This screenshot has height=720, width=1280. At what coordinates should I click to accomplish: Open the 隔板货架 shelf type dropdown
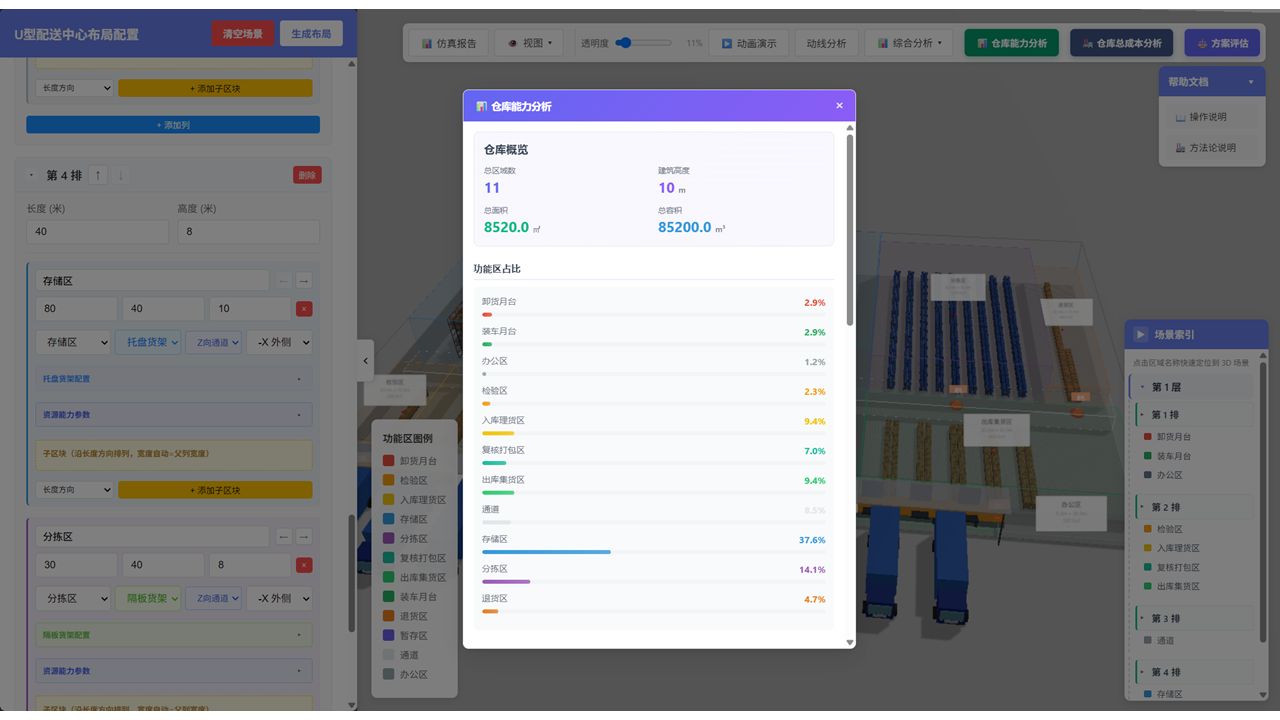tap(148, 598)
